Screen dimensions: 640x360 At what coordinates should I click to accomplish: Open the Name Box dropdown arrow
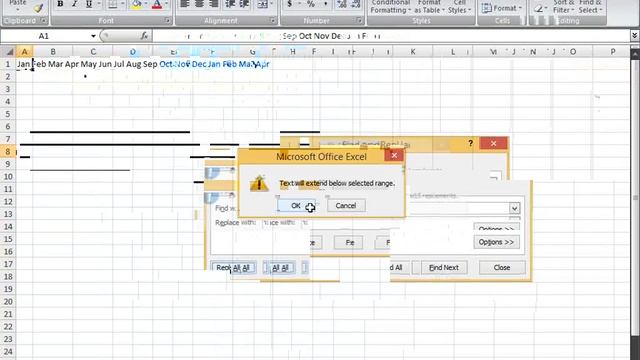pos(93,36)
